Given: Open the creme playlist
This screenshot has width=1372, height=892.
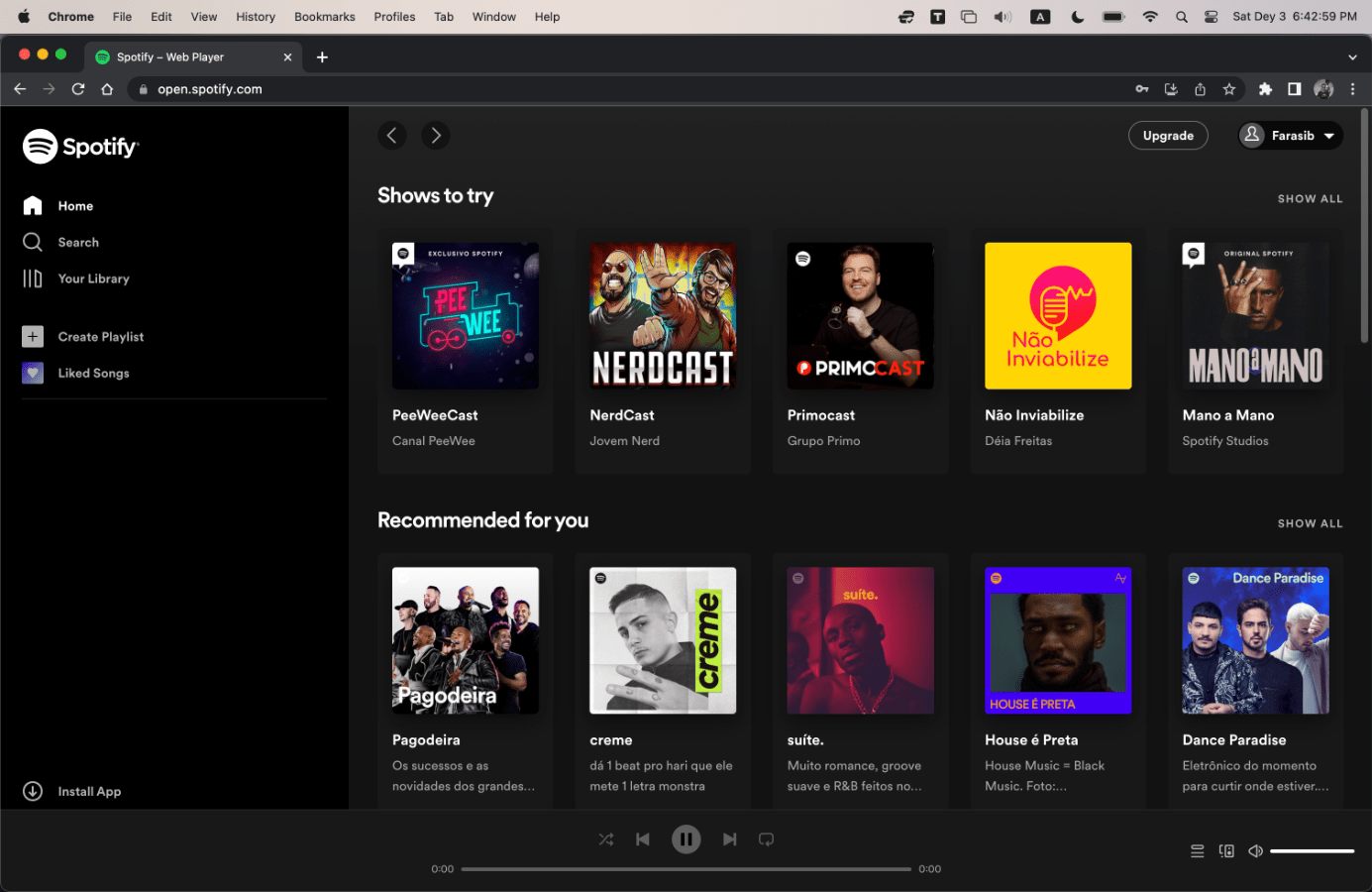Looking at the screenshot, I should click(x=663, y=680).
